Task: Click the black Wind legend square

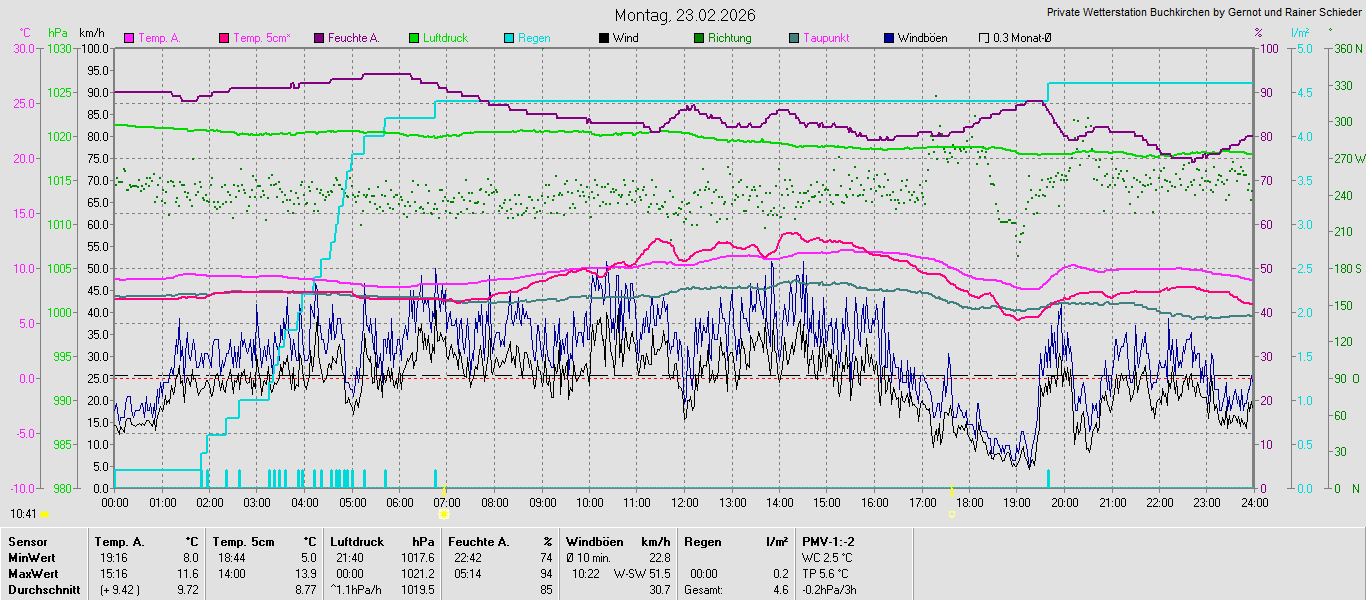Action: pyautogui.click(x=604, y=39)
